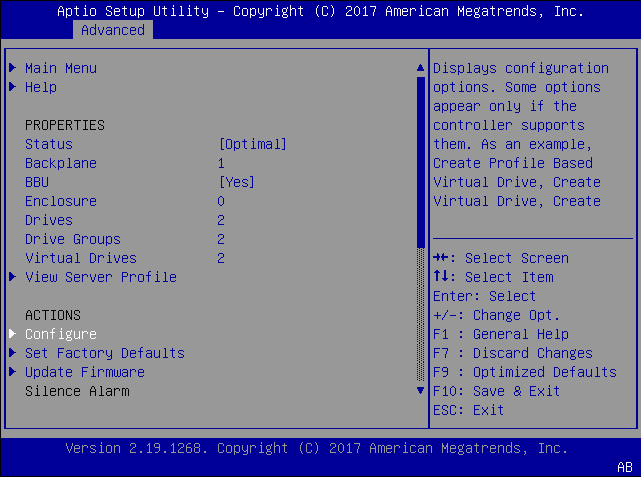The height and width of the screenshot is (477, 641).
Task: Click the F10 Save & Exit hint
Action: pyautogui.click(x=496, y=392)
